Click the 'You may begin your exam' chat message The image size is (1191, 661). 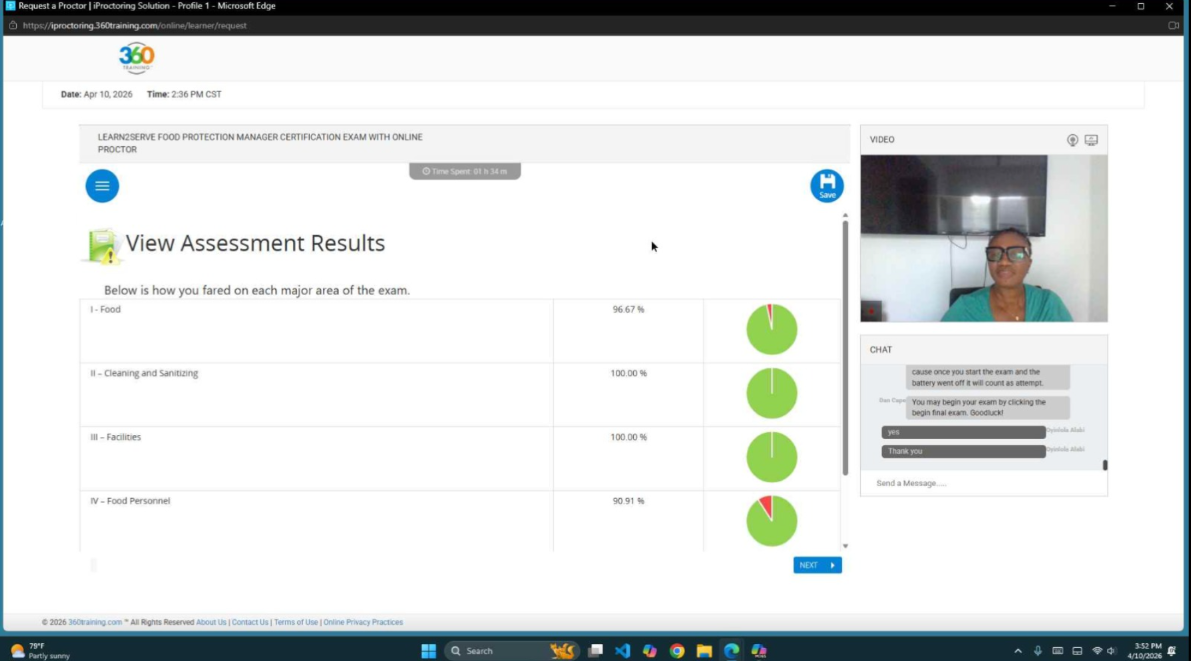point(987,407)
